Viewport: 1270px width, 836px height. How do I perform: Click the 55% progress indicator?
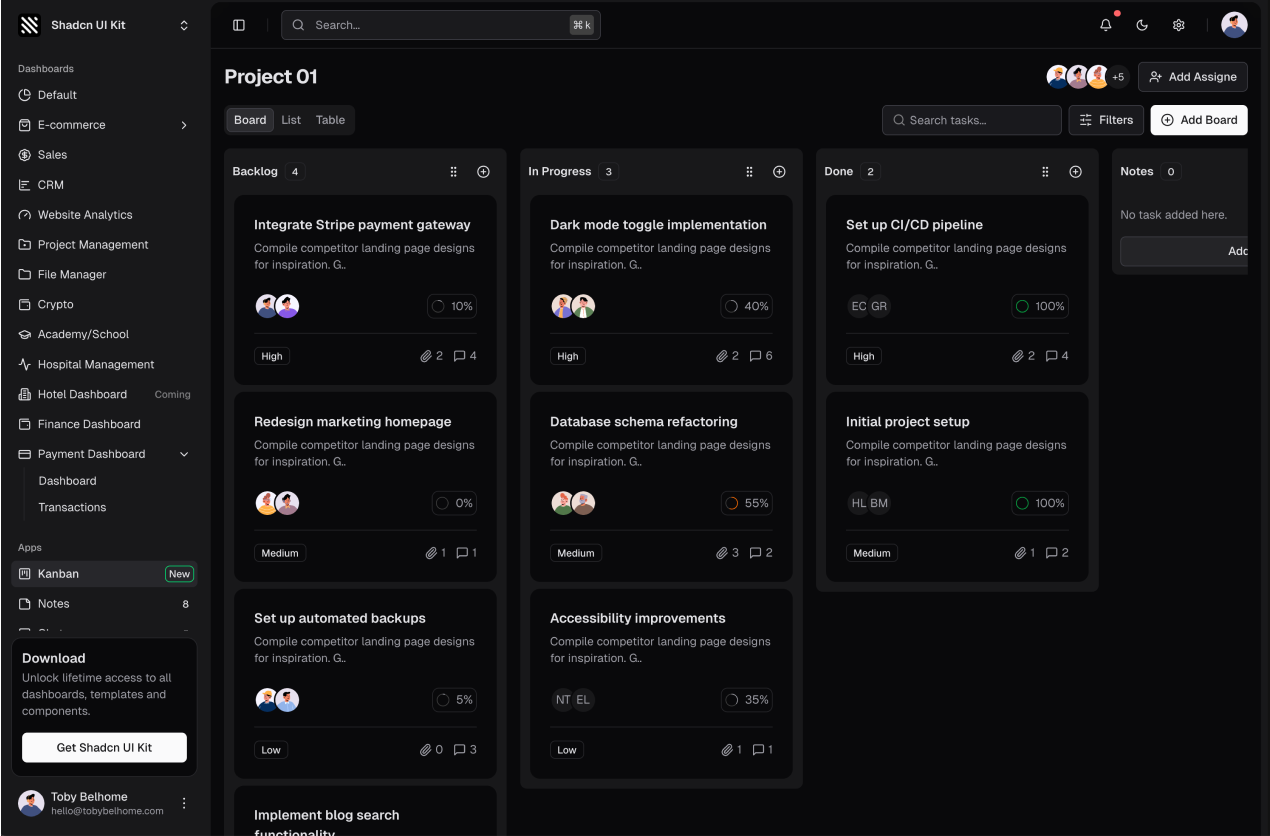747,503
